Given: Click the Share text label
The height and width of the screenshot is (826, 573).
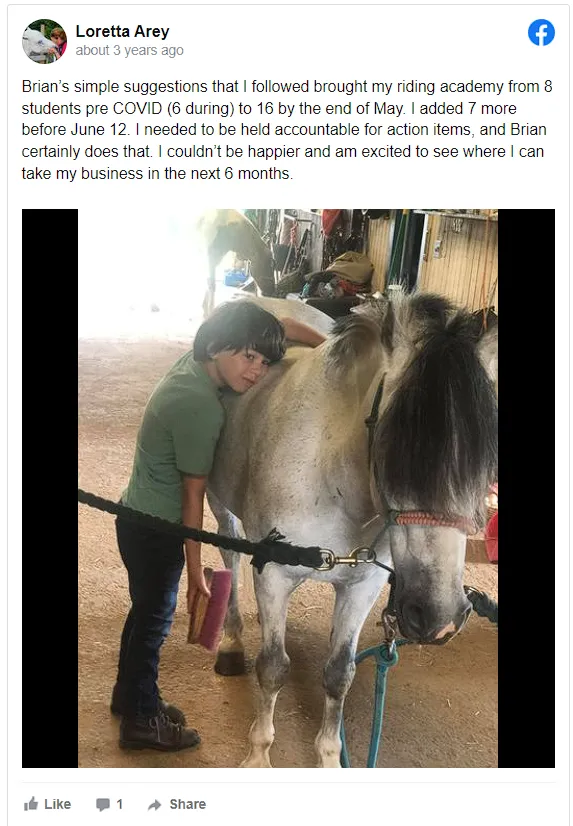Looking at the screenshot, I should pyautogui.click(x=187, y=804).
